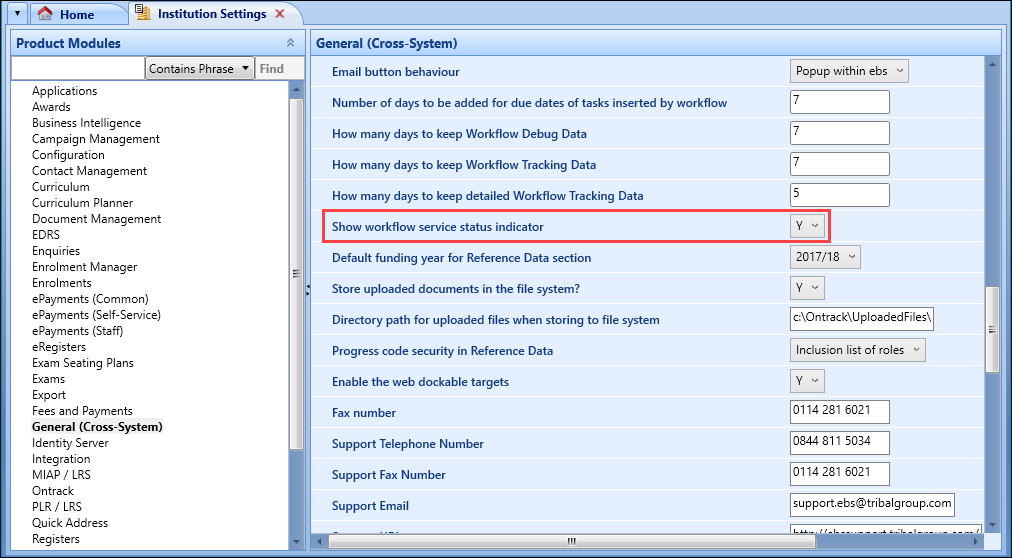Screen dimensions: 1012x558
Task: Select Integration module
Action: (61, 459)
